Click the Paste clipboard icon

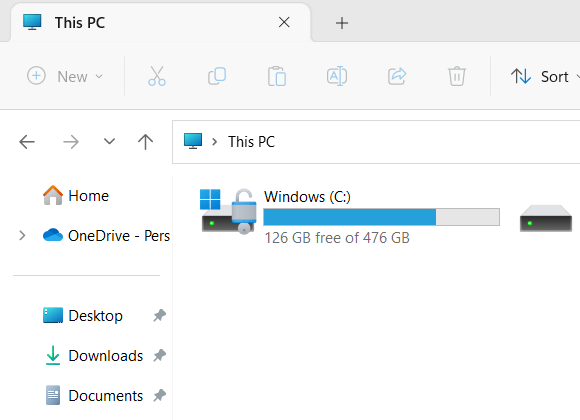277,76
